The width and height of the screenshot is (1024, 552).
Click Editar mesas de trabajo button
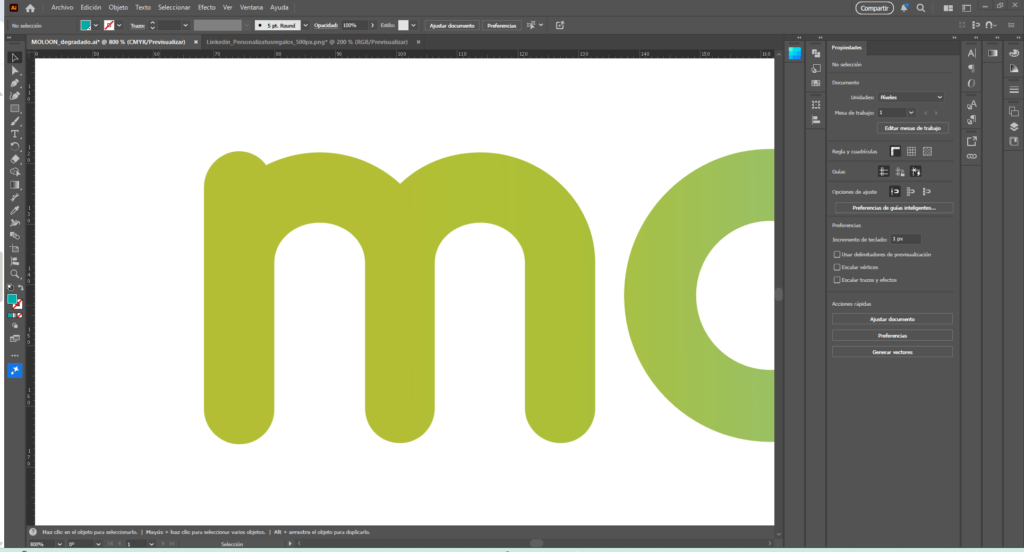pos(912,128)
